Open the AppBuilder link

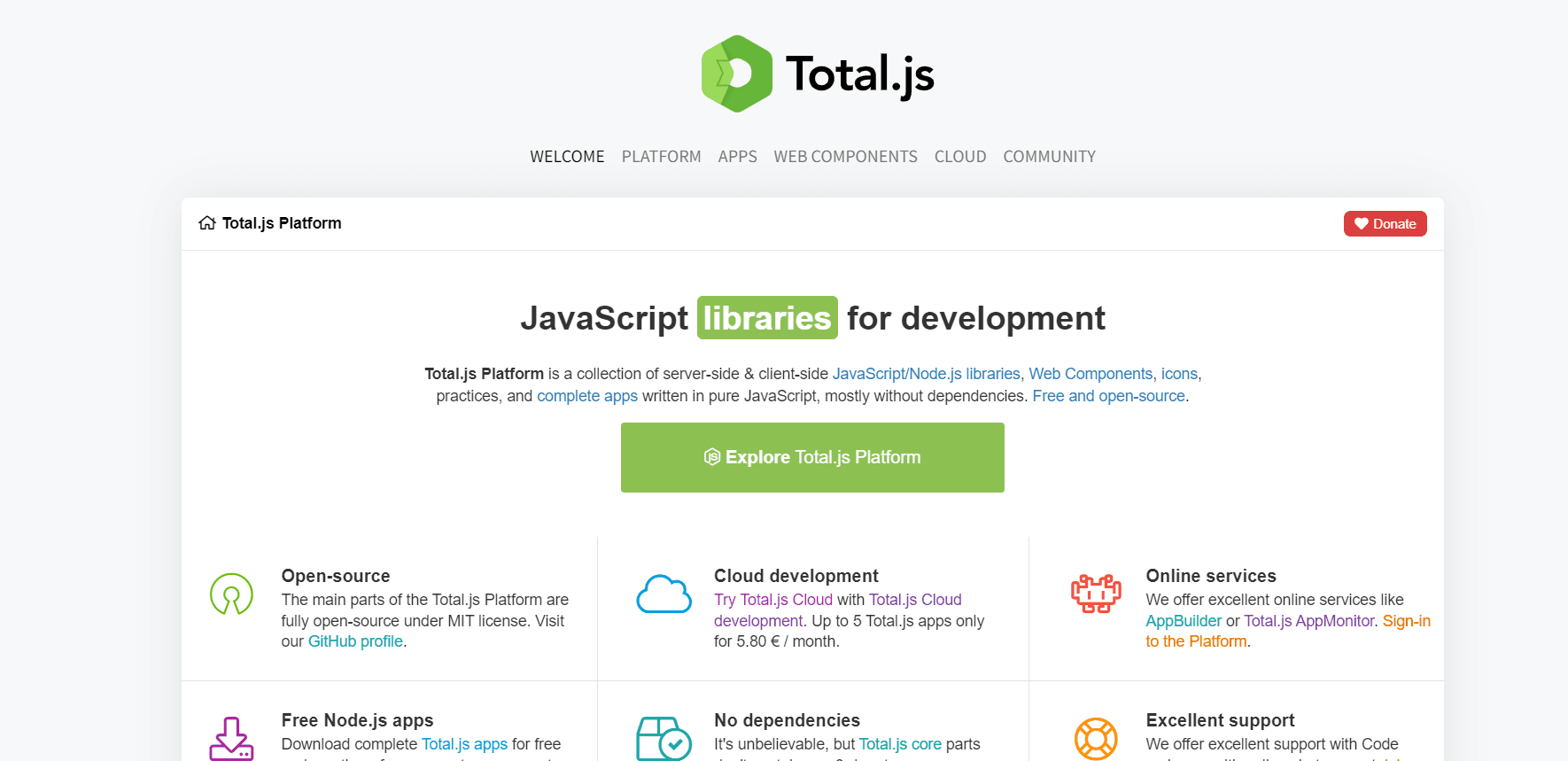(1184, 621)
